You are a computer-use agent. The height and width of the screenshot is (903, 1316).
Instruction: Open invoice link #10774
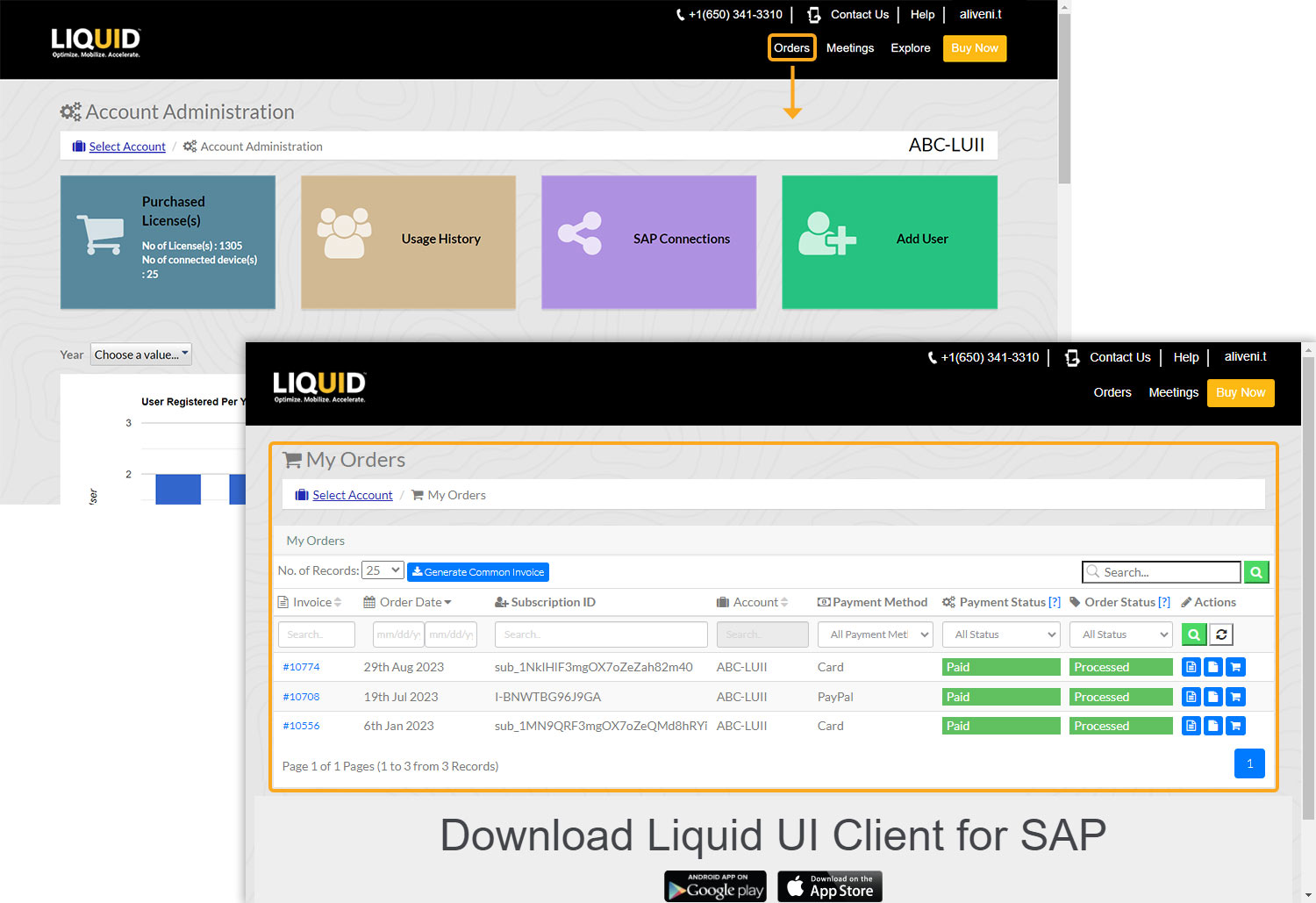click(301, 667)
